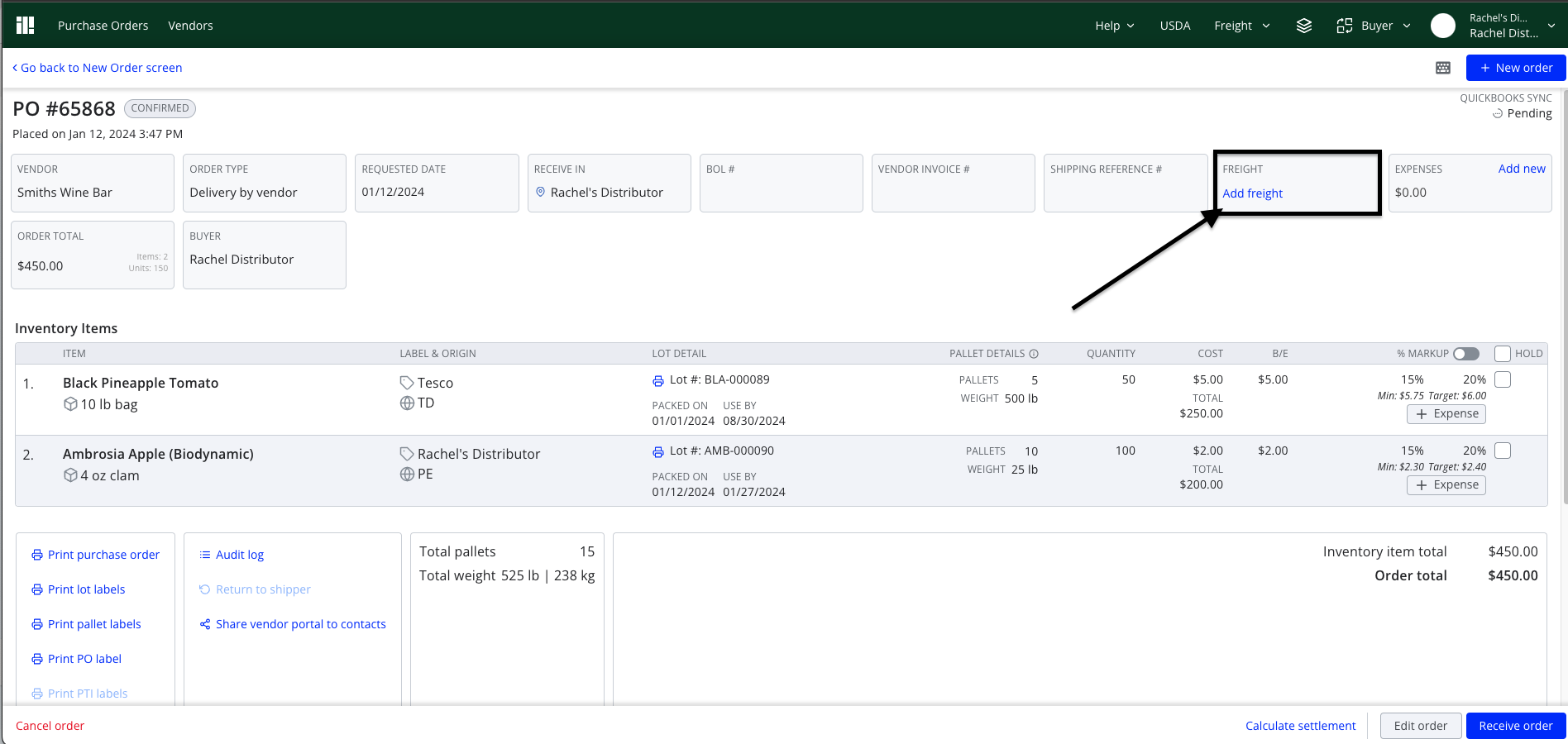Viewport: 1568px width, 744px height.
Task: Toggle the % Markup switch
Action: [1466, 353]
